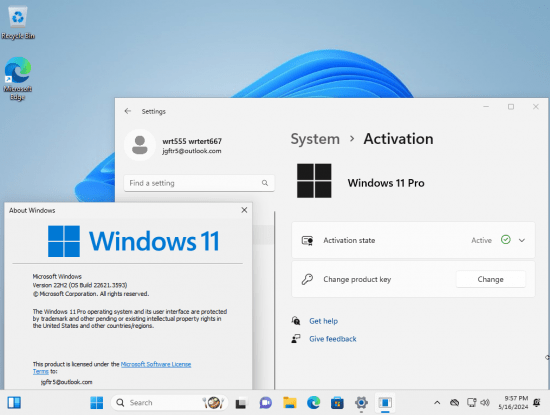Navigate to System in the breadcrumb
This screenshot has width=550, height=415.
point(315,139)
